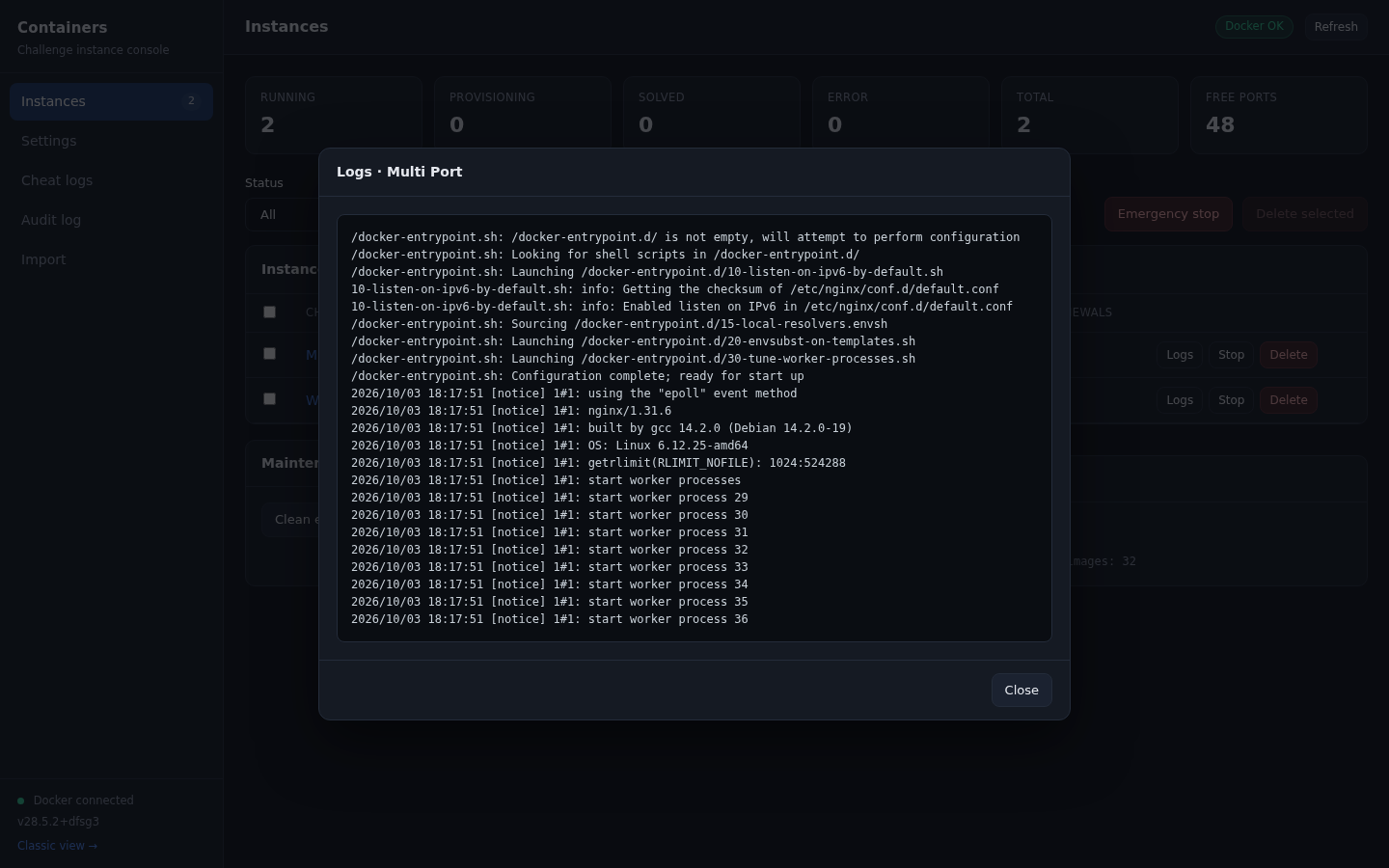
Task: Open Cheat logs in the sidebar
Action: [x=111, y=180]
